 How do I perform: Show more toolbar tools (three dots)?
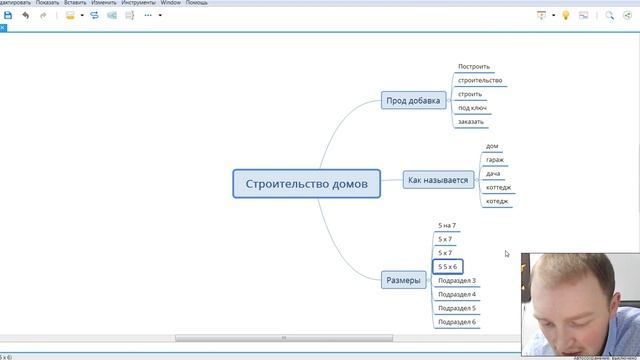(148, 16)
